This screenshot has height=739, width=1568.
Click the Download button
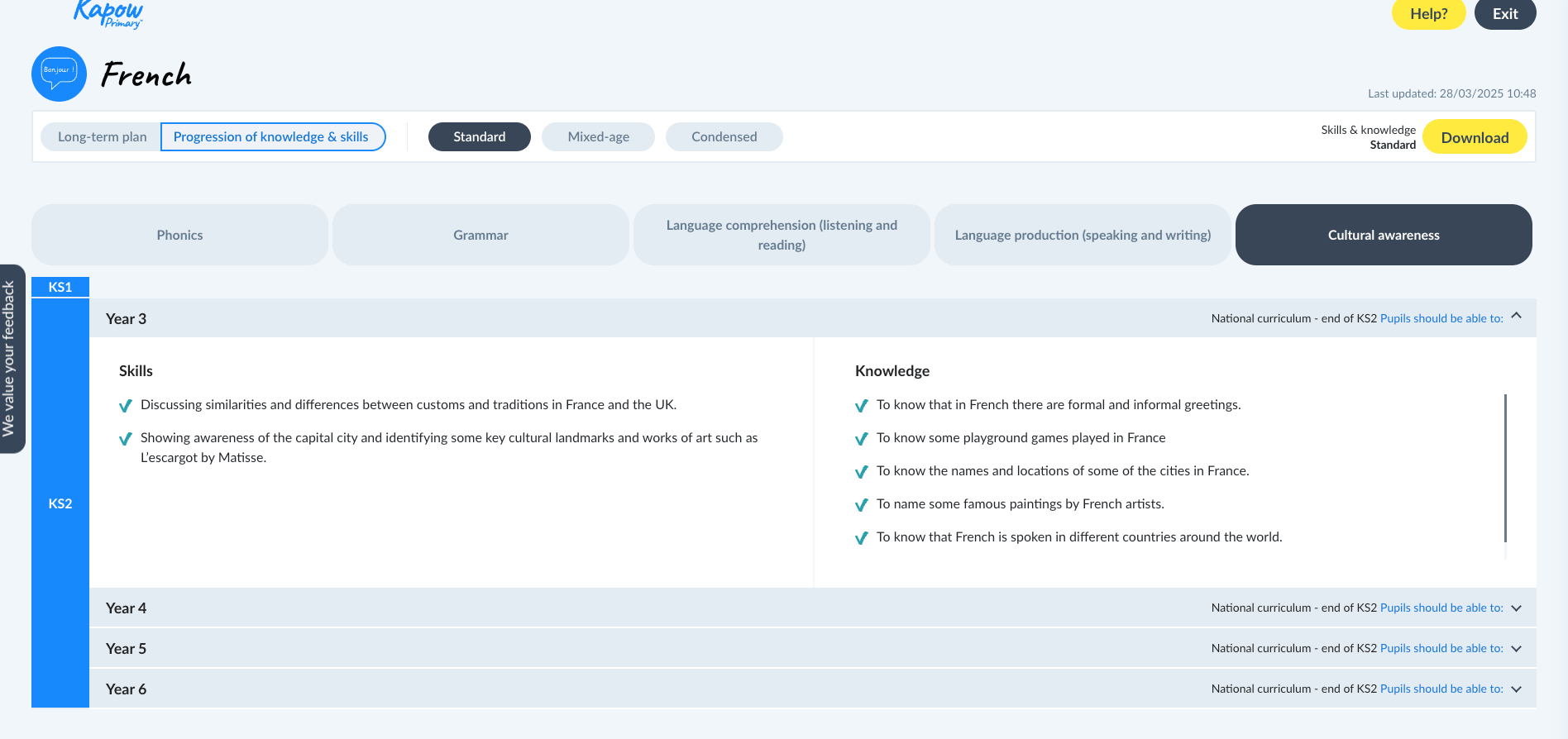[x=1475, y=138]
